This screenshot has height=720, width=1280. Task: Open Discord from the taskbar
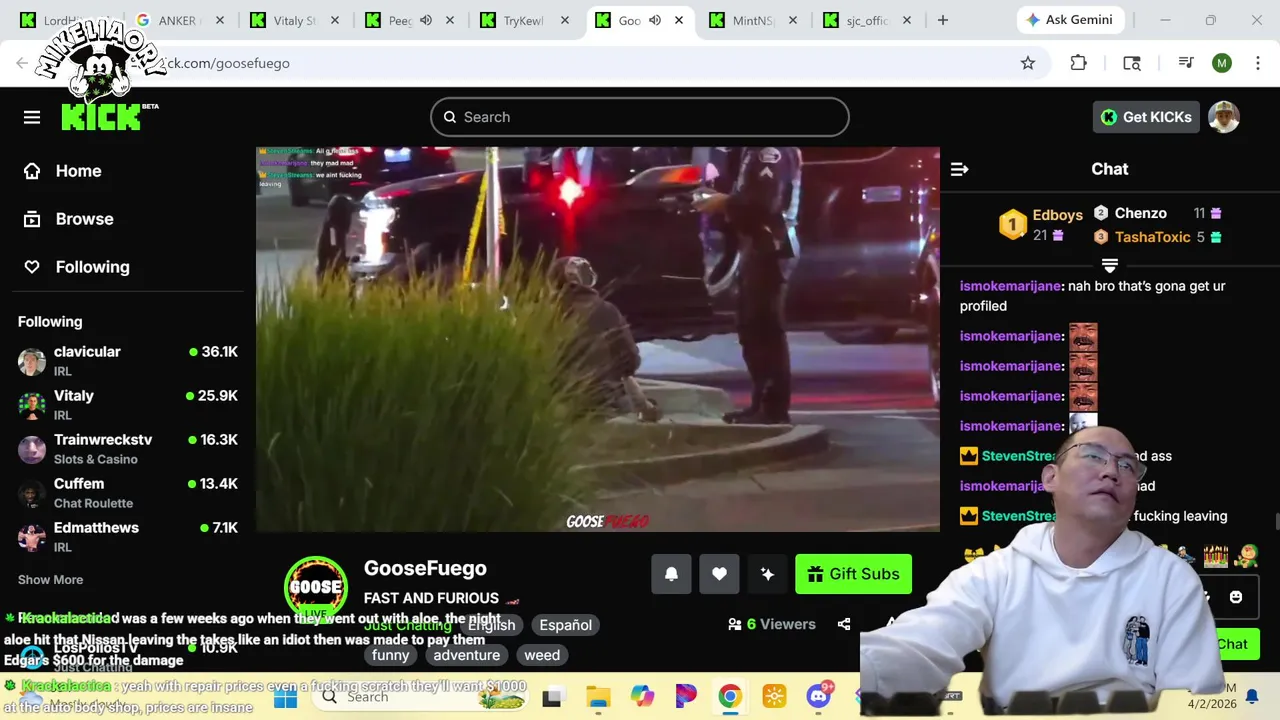(819, 697)
